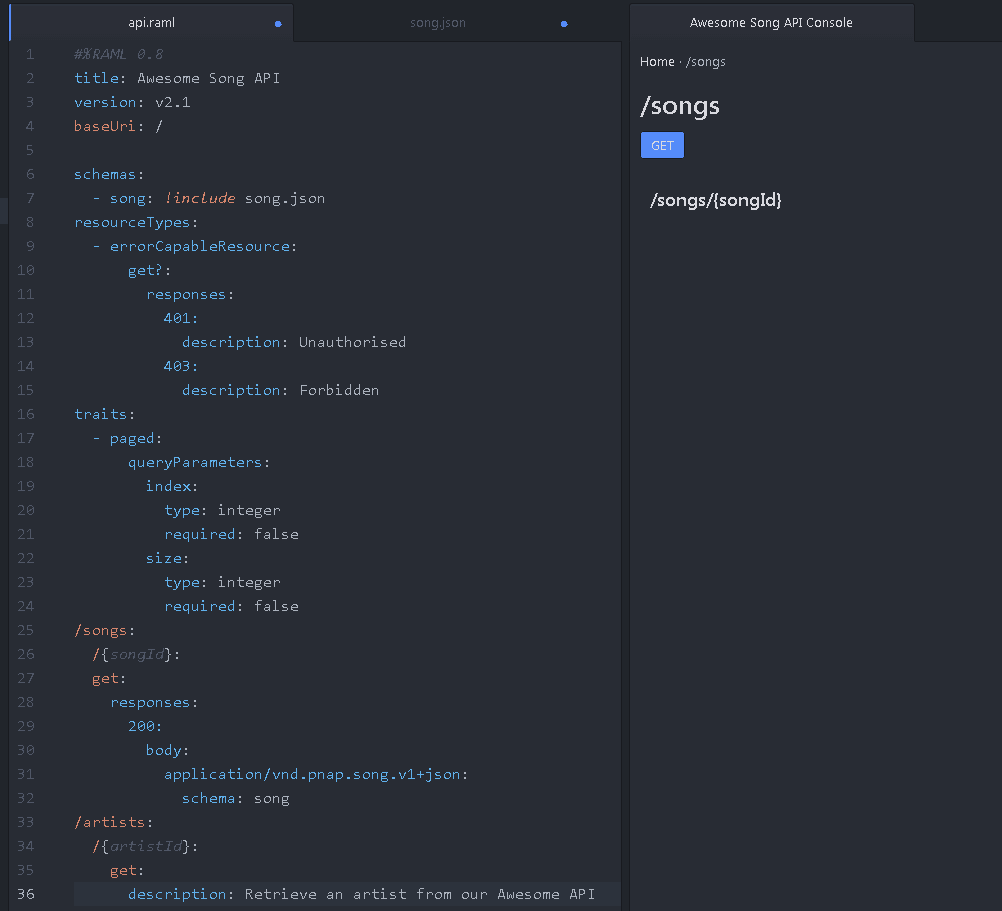Click the 'get?:' line

(x=150, y=270)
